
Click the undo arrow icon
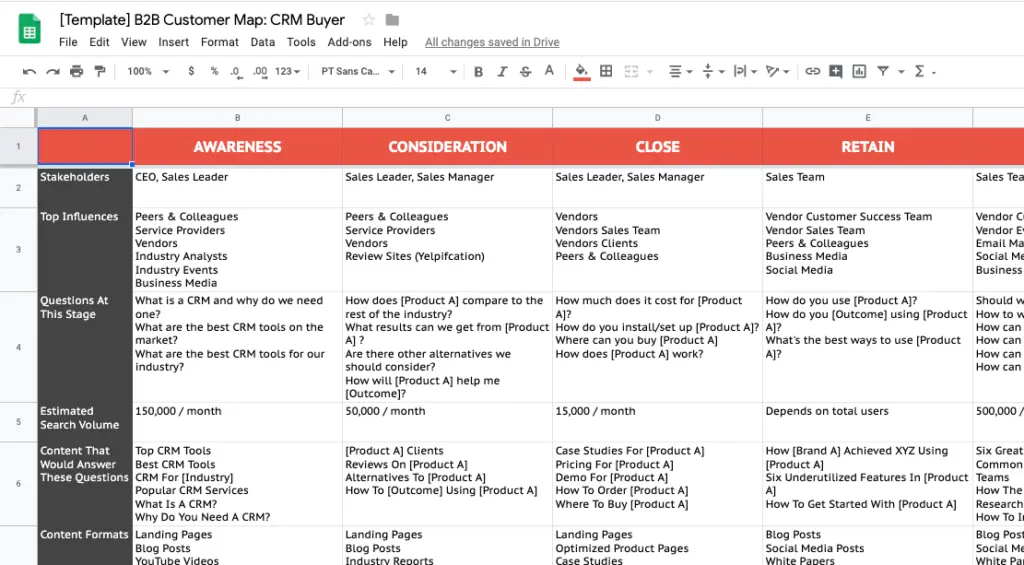[x=29, y=72]
